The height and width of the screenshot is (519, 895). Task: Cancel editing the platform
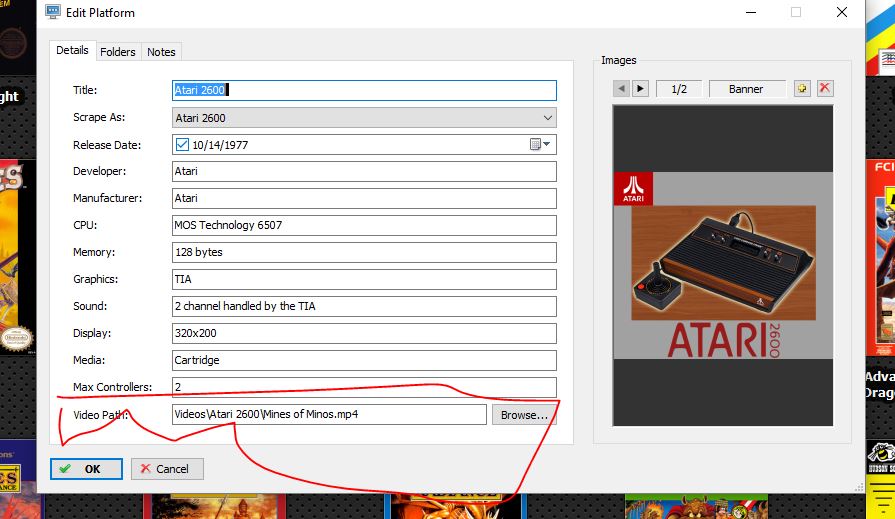(x=167, y=469)
